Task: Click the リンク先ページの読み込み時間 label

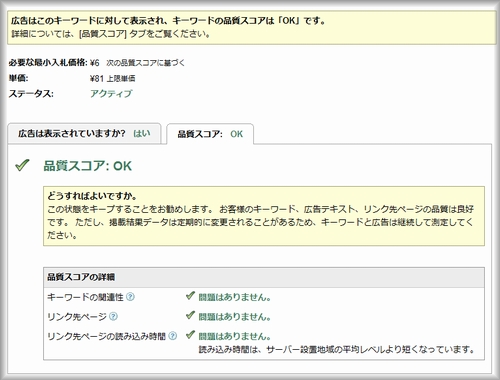Action: [107, 336]
